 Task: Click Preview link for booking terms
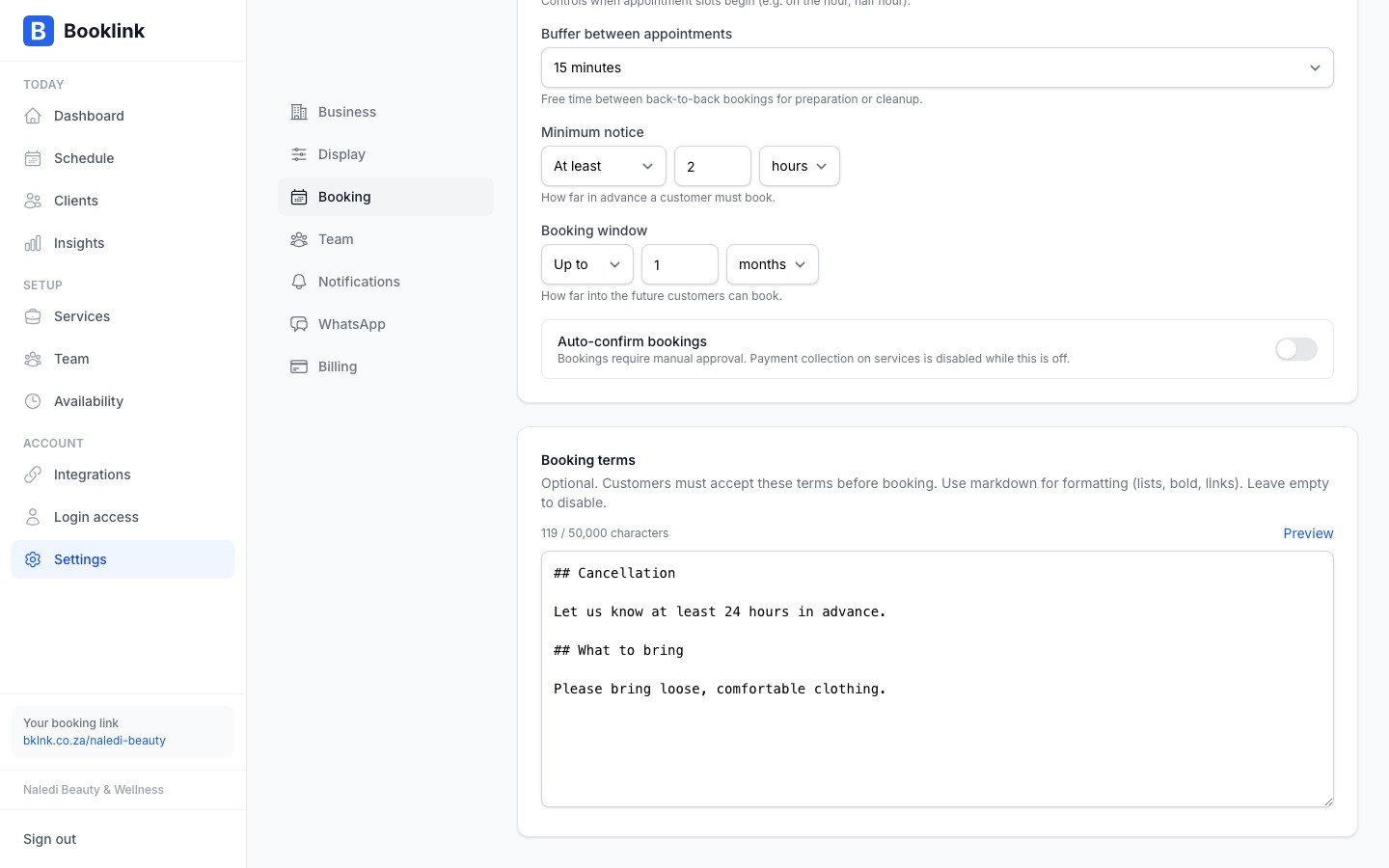pos(1308,533)
